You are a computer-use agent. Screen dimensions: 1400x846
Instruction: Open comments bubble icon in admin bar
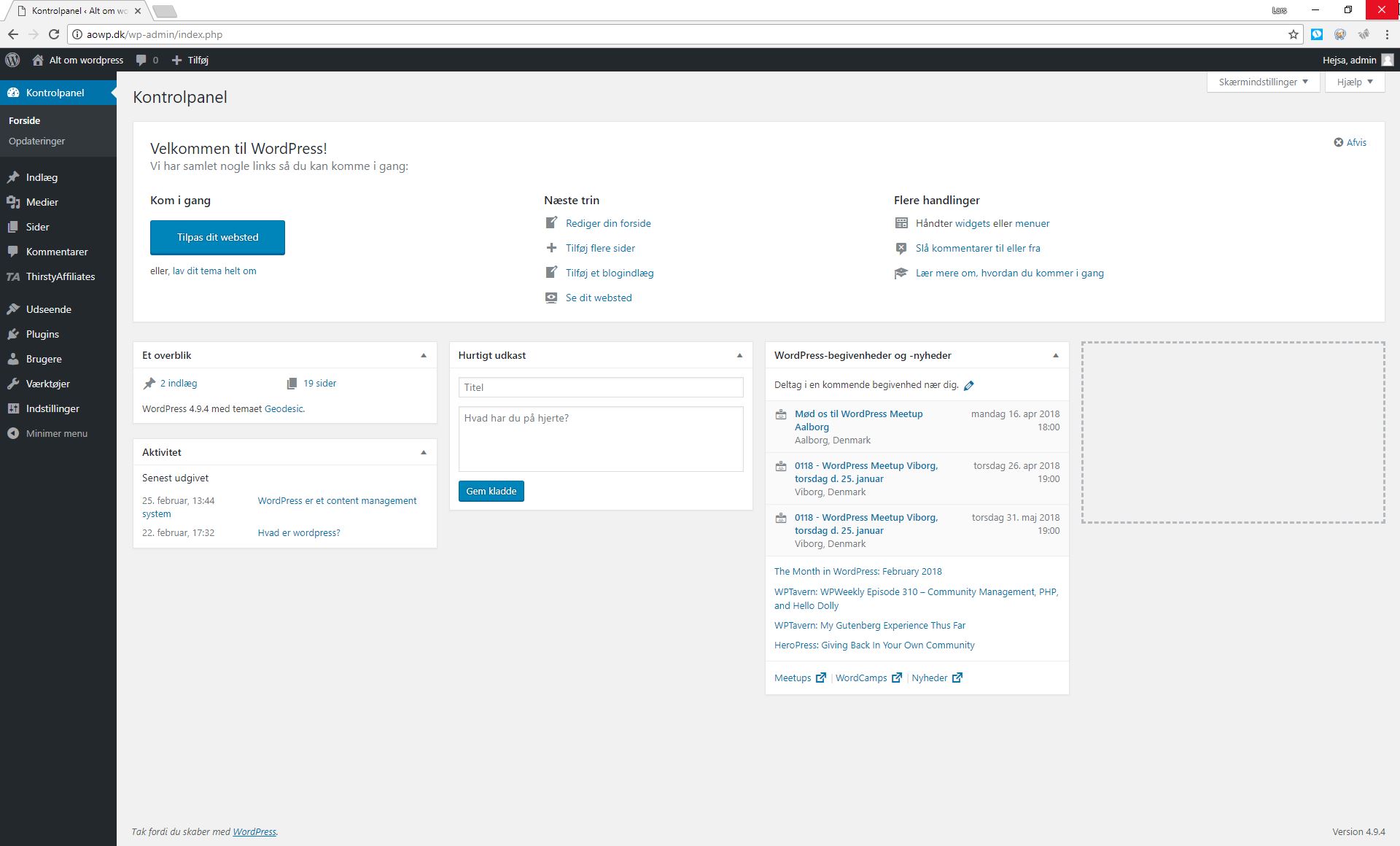141,61
